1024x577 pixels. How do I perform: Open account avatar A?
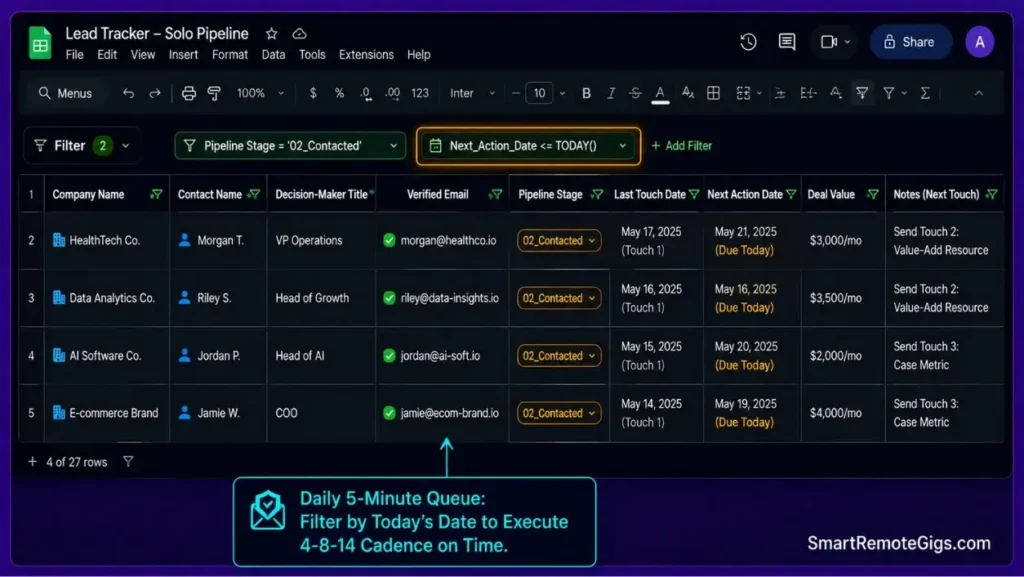click(980, 42)
